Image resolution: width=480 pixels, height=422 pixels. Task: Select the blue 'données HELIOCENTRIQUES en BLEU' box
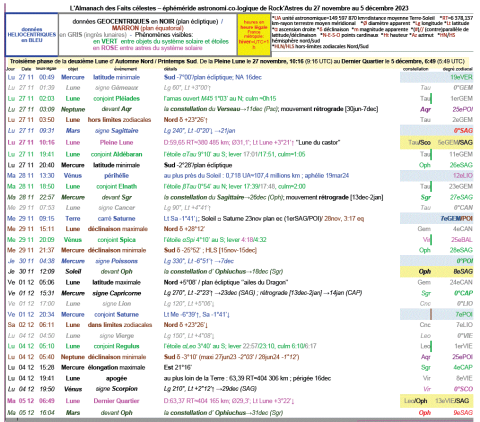32,35
